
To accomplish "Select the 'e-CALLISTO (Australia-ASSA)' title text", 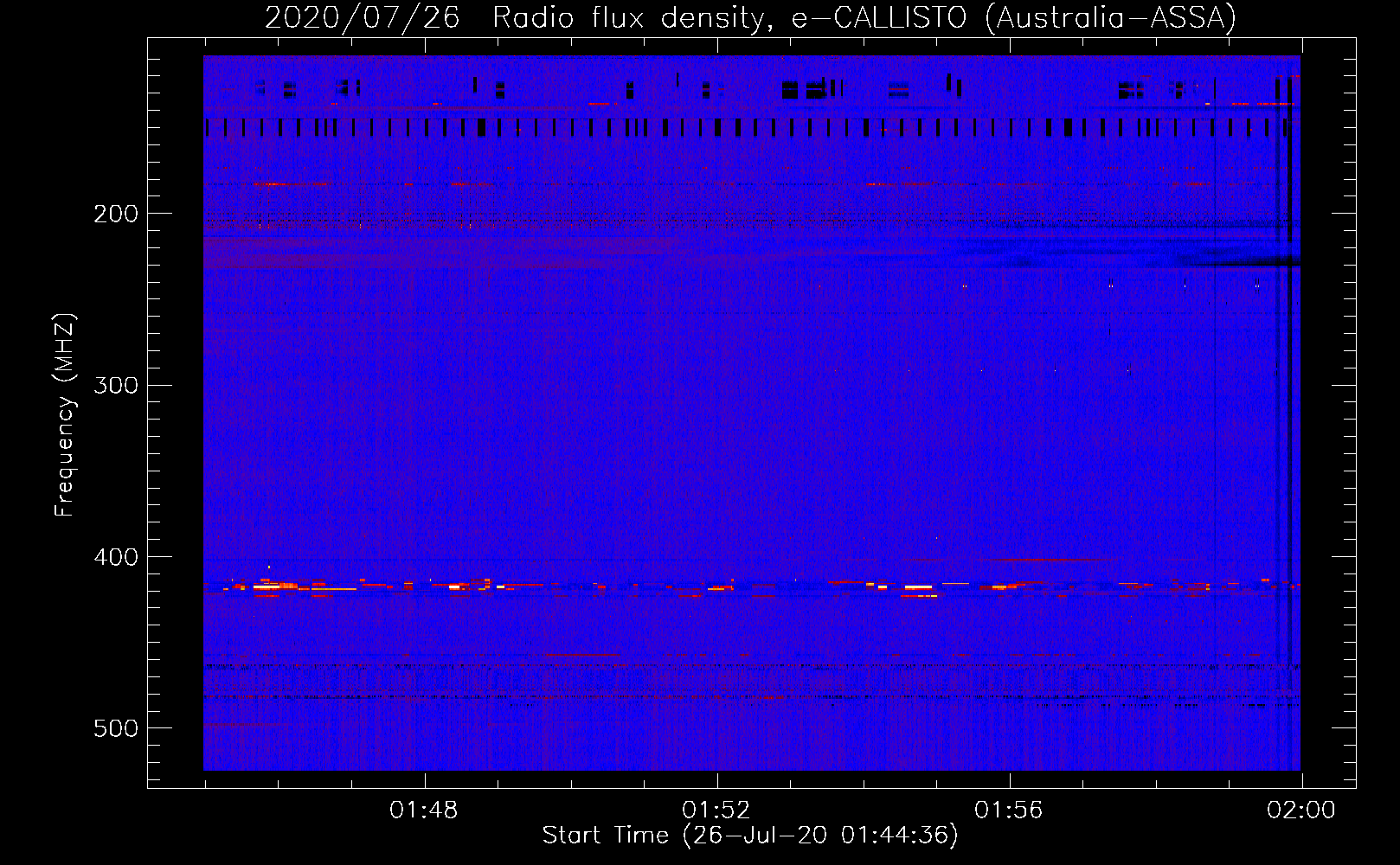I will point(1014,17).
